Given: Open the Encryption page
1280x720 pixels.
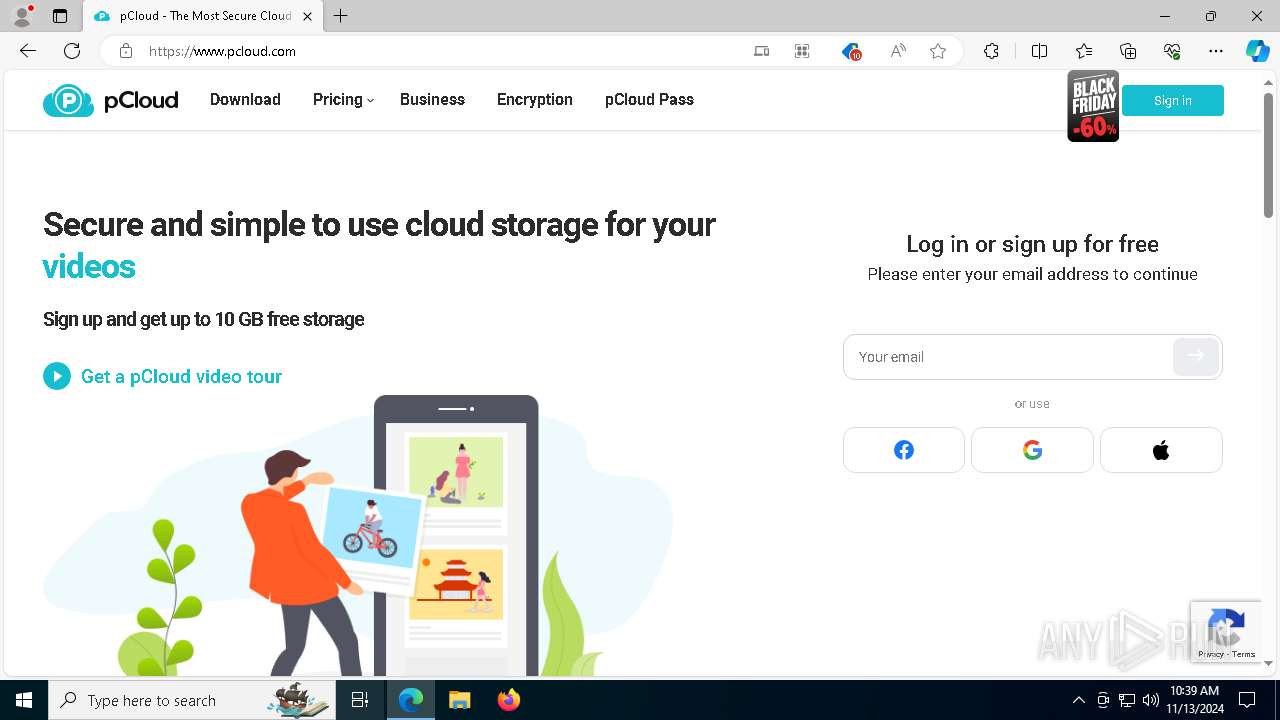Looking at the screenshot, I should pyautogui.click(x=535, y=99).
